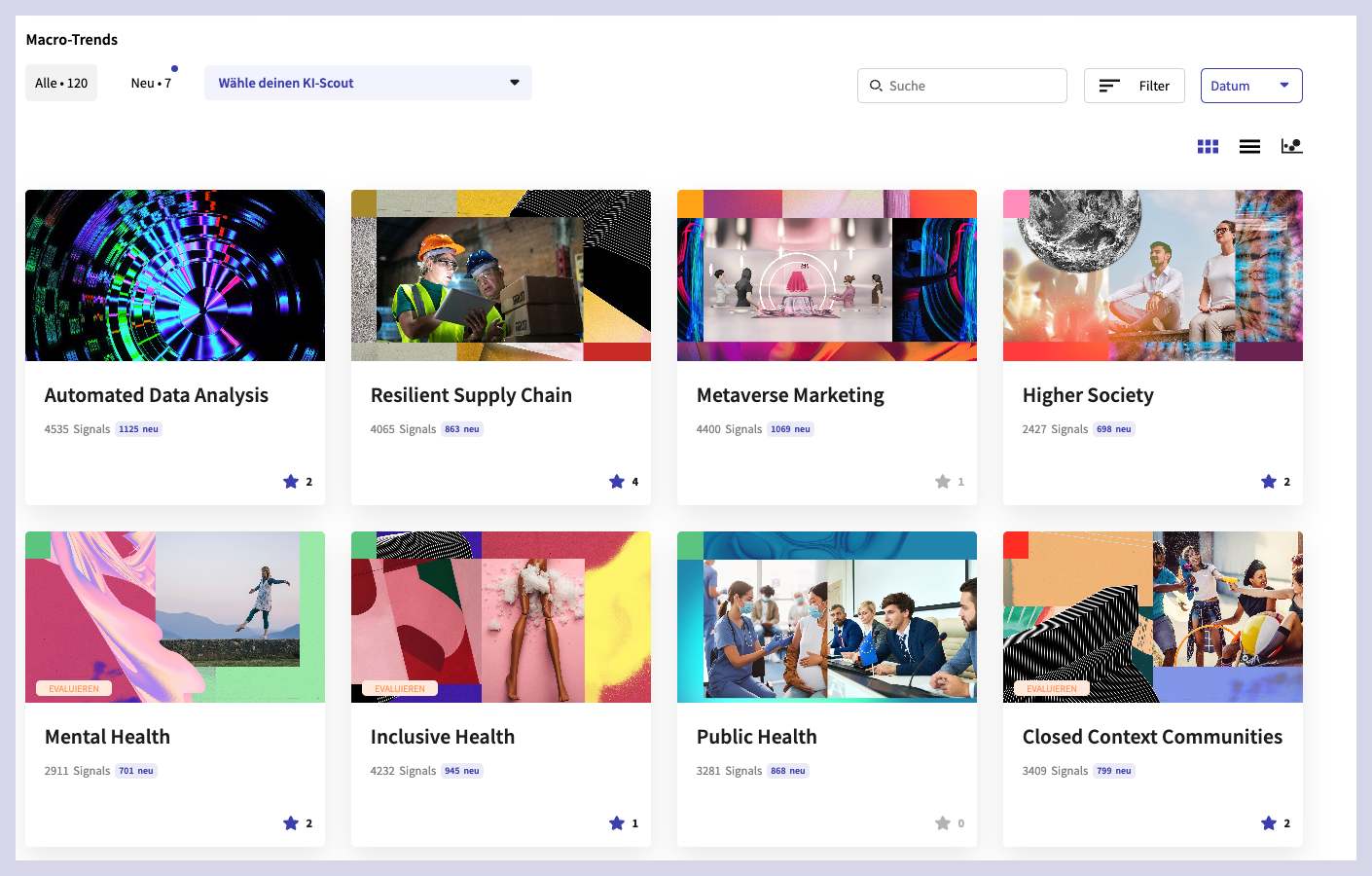Image resolution: width=1372 pixels, height=876 pixels.
Task: Click the search magnifier icon
Action: click(876, 86)
